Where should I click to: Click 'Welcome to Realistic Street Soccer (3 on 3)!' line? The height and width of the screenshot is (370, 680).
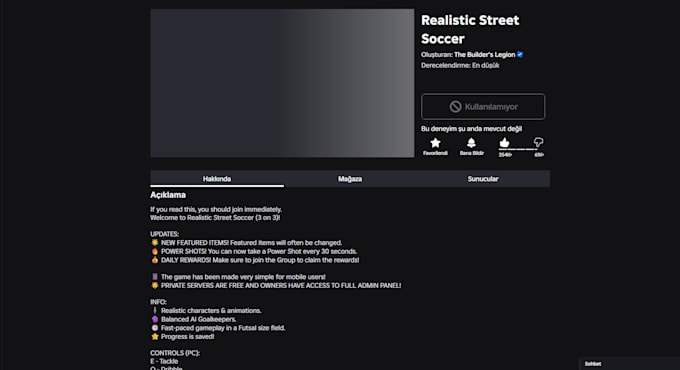(215, 218)
